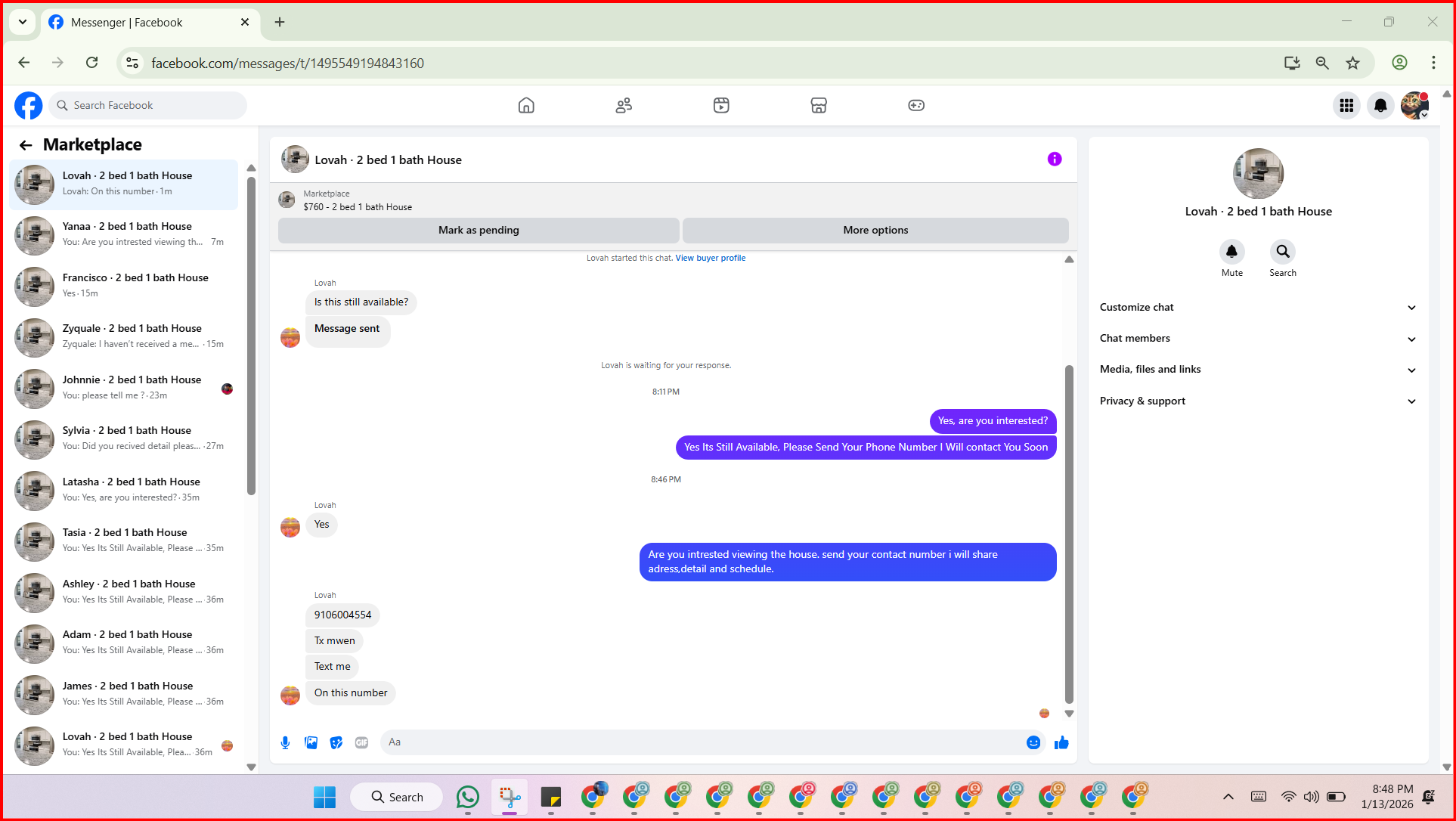Mute this conversation
1456x821 pixels.
pyautogui.click(x=1231, y=252)
